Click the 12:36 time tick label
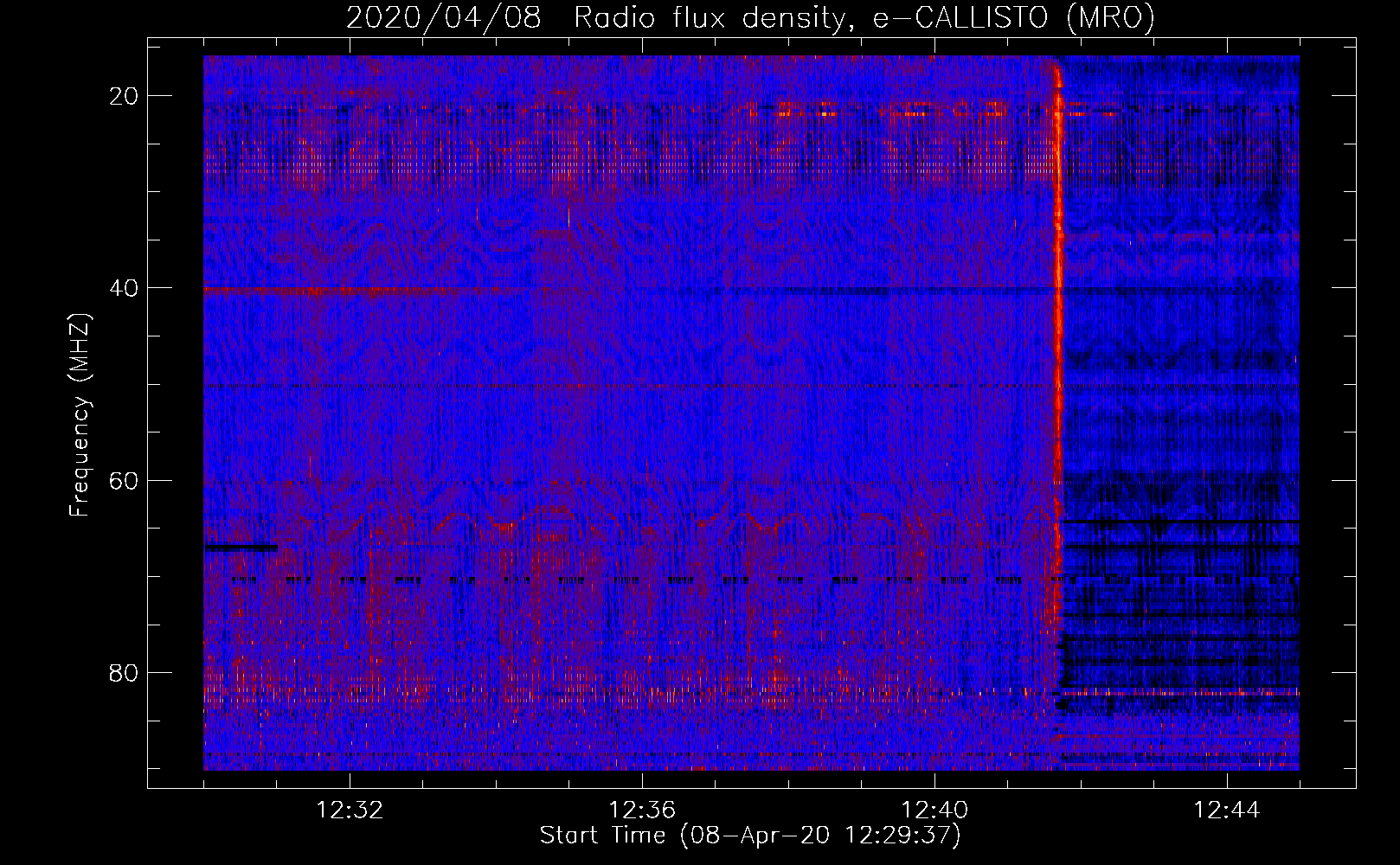This screenshot has height=865, width=1400. (642, 811)
